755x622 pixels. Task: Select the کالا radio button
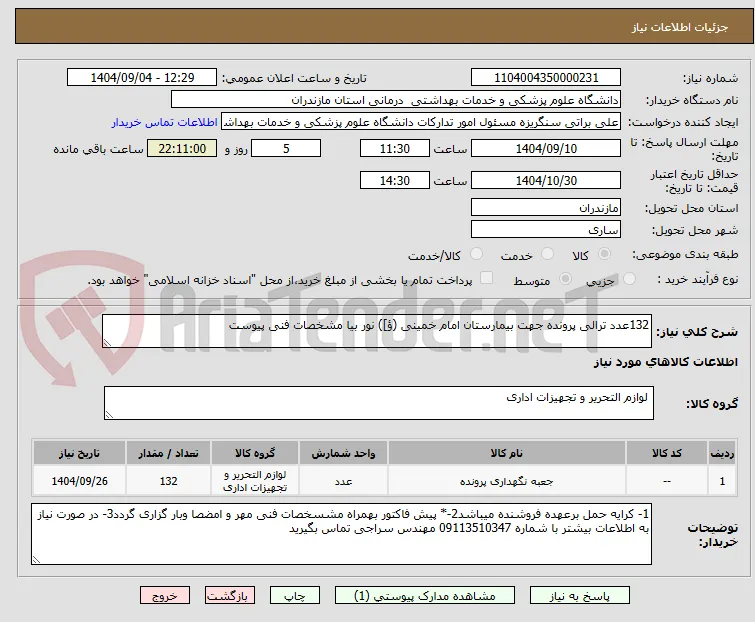[x=604, y=254]
